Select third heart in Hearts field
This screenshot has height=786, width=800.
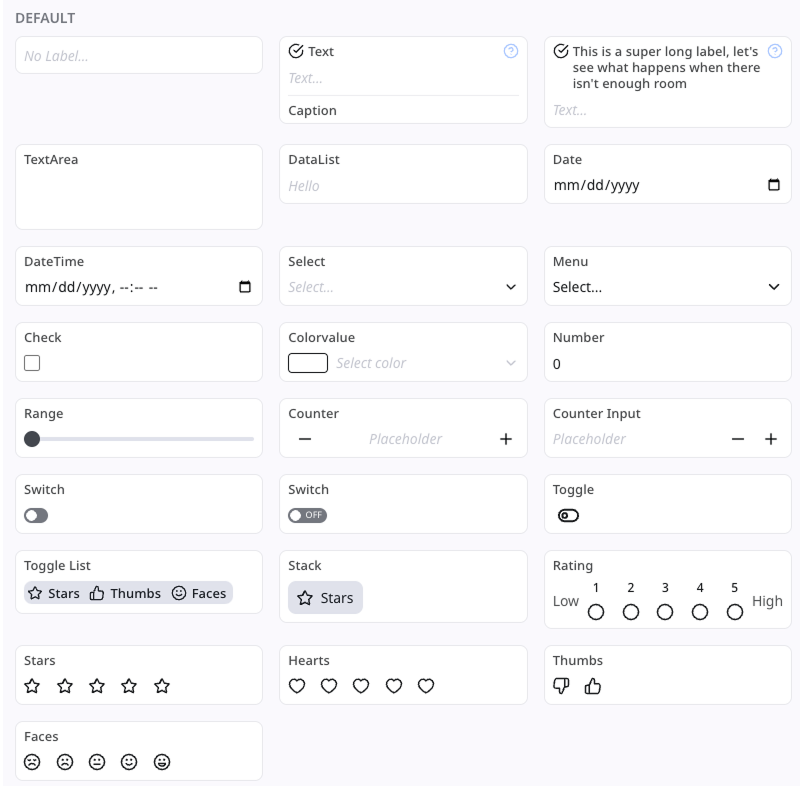pos(361,686)
